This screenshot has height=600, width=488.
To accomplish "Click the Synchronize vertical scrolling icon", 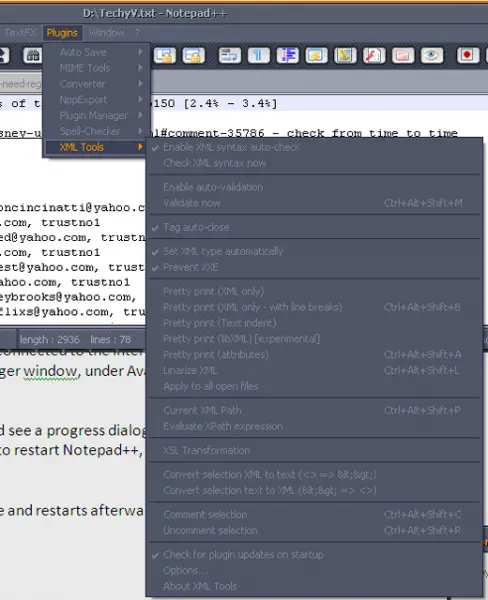I will tap(165, 55).
